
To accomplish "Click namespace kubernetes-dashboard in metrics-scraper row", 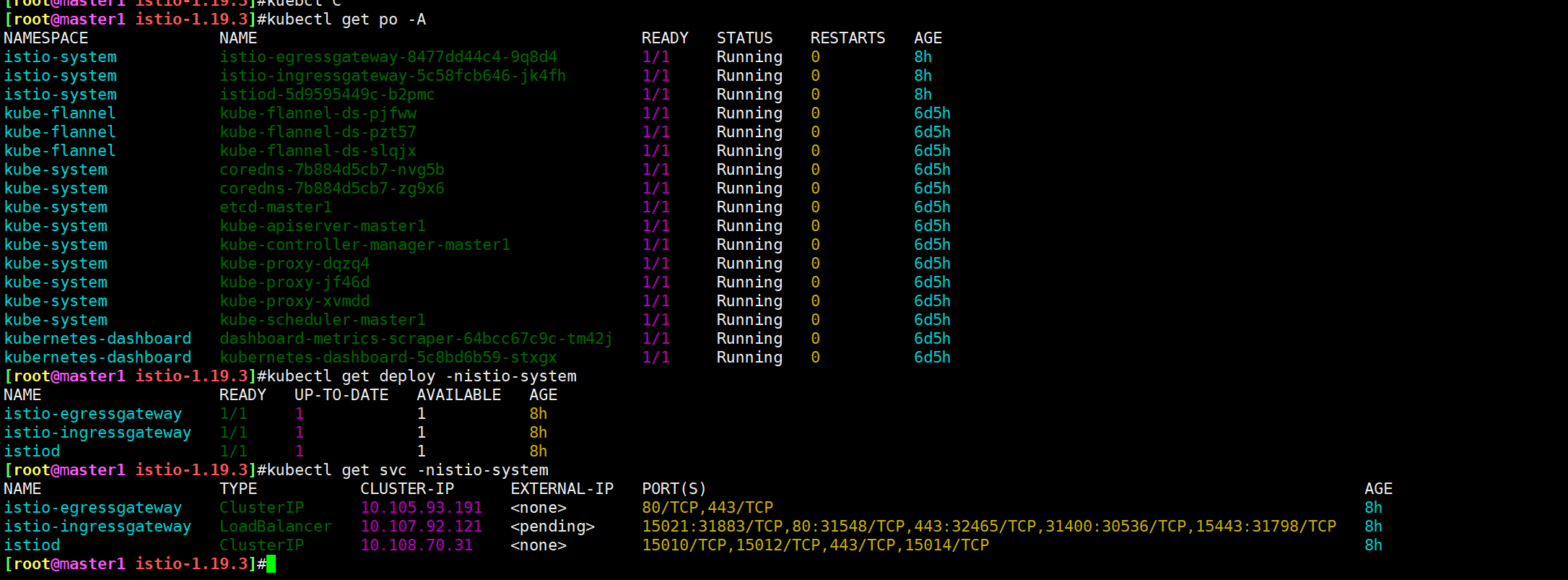I will coord(97,339).
